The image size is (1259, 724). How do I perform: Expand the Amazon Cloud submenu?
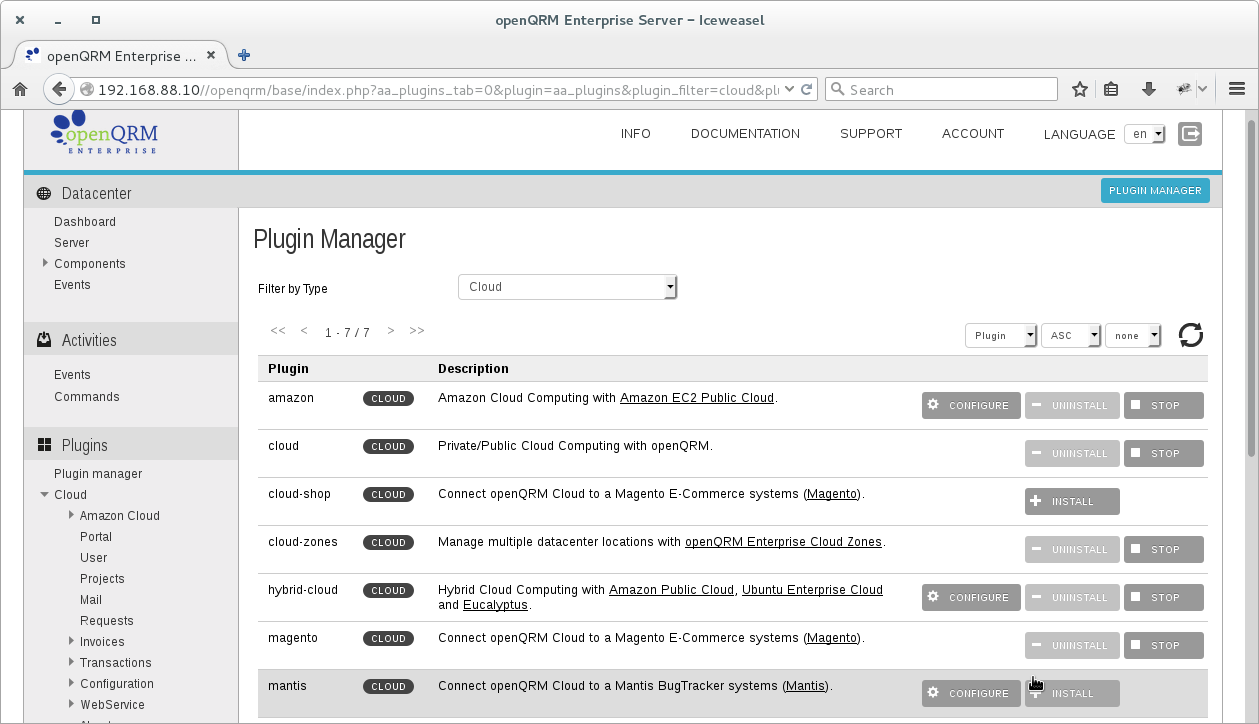coord(72,516)
